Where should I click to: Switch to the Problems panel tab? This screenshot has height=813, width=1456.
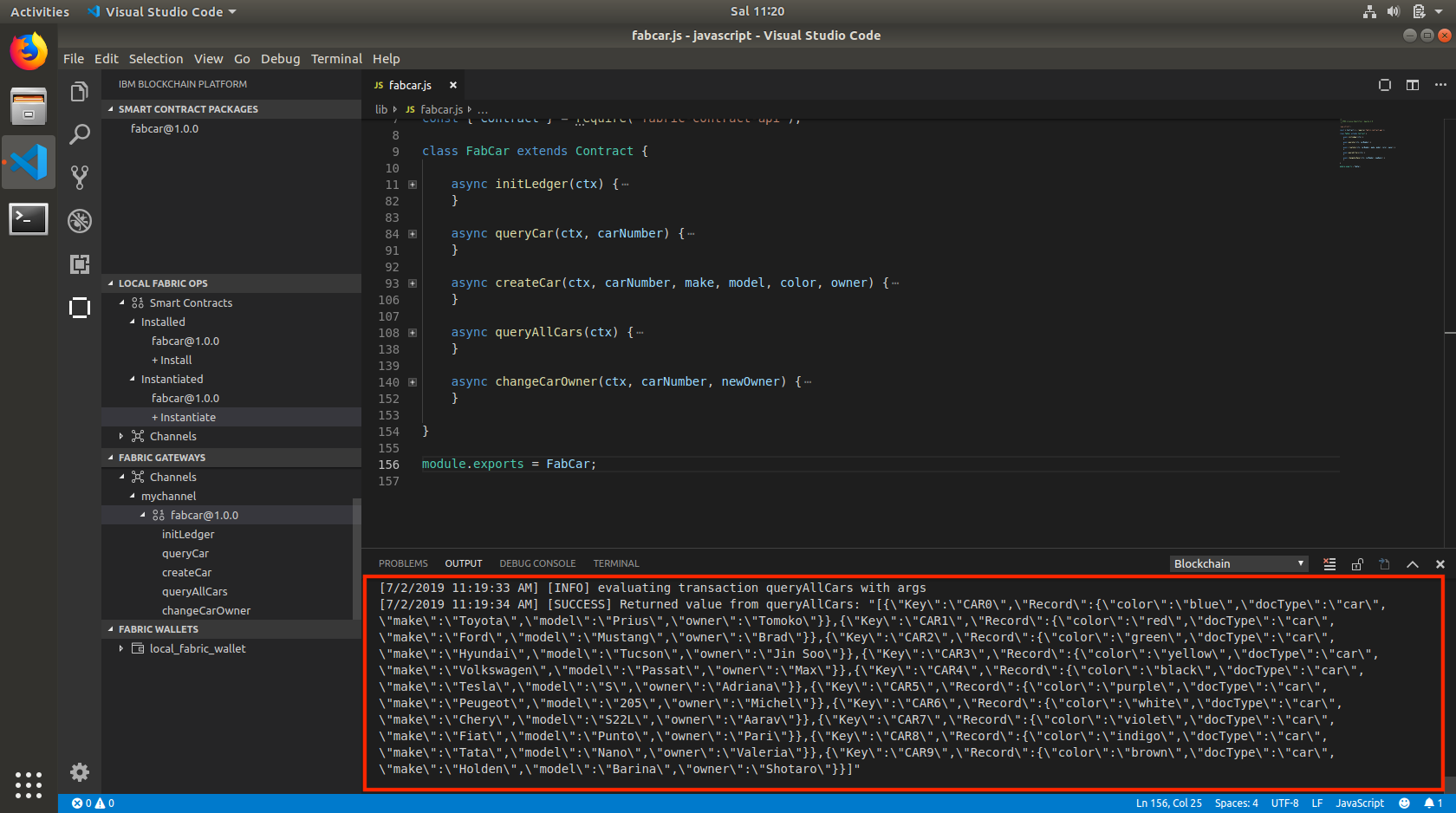click(403, 563)
